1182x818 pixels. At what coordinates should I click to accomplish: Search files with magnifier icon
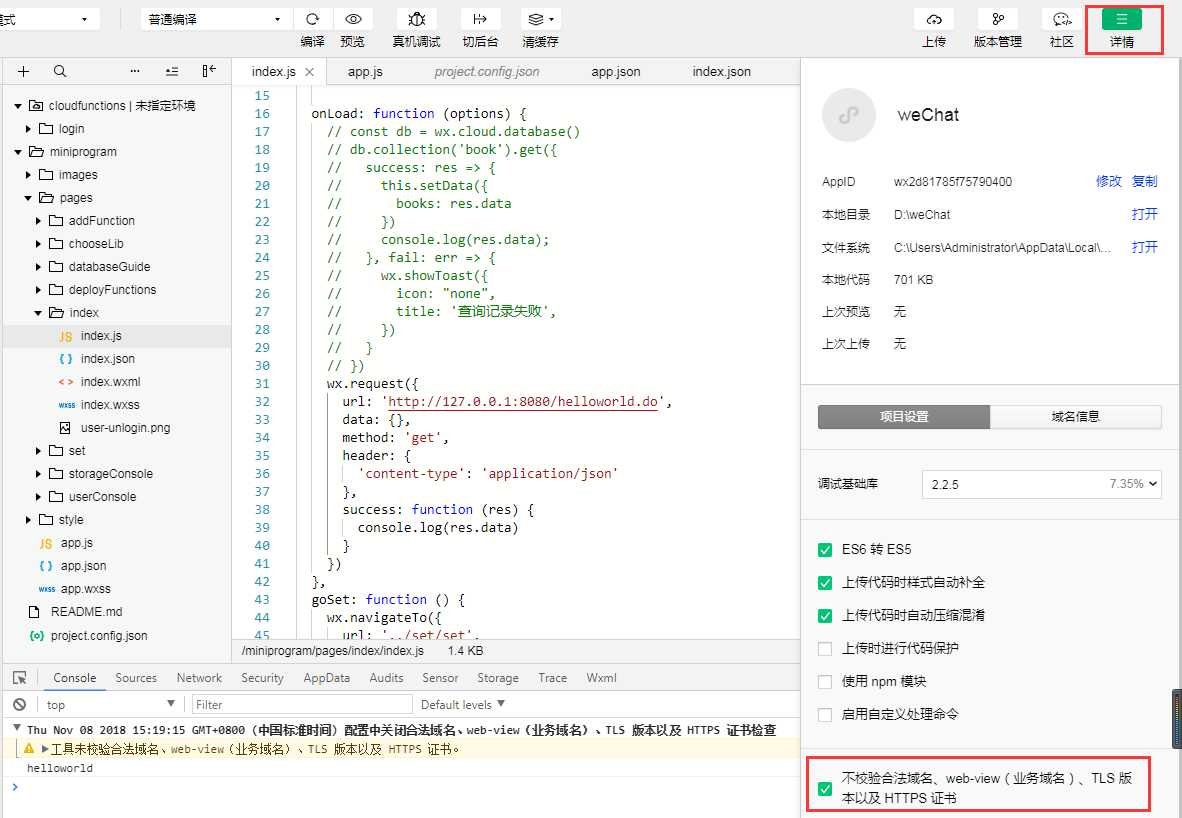60,72
